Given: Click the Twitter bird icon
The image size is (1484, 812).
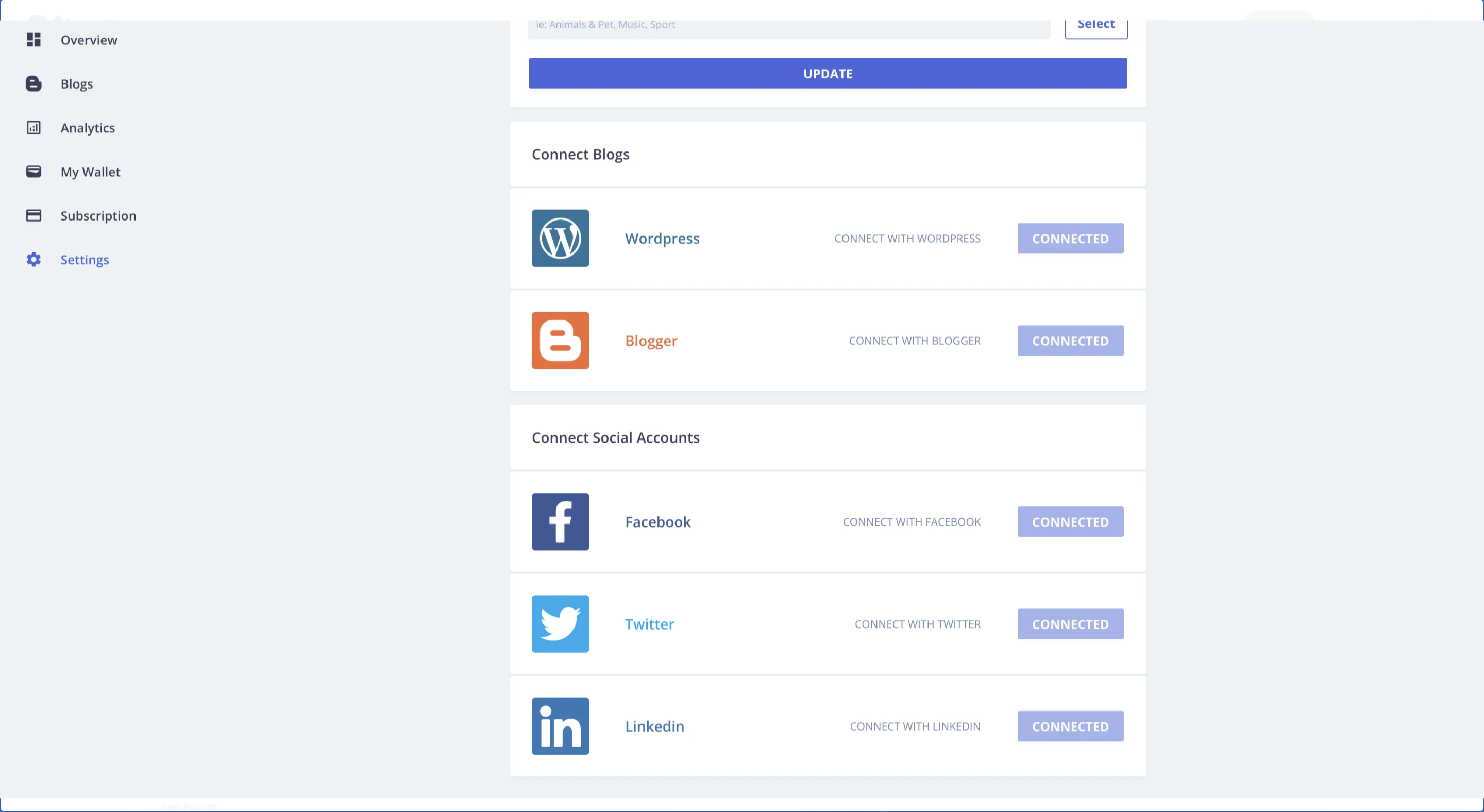Looking at the screenshot, I should point(560,624).
